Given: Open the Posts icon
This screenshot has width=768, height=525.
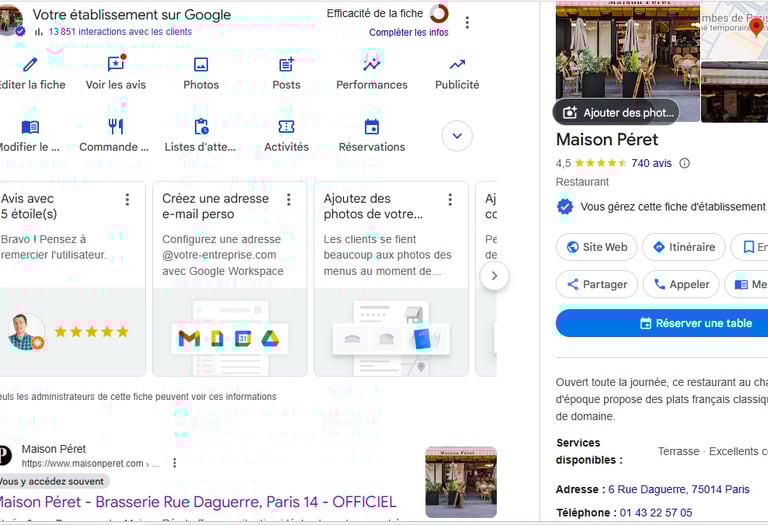Looking at the screenshot, I should pyautogui.click(x=286, y=65).
